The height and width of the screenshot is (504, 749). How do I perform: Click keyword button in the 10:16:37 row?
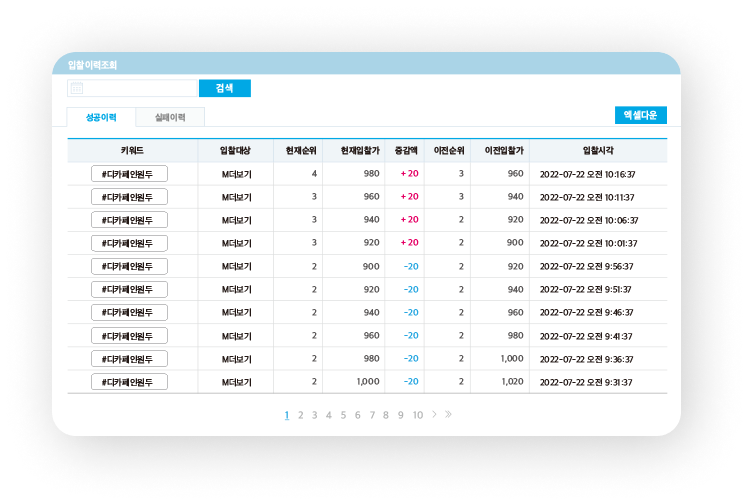coord(129,174)
